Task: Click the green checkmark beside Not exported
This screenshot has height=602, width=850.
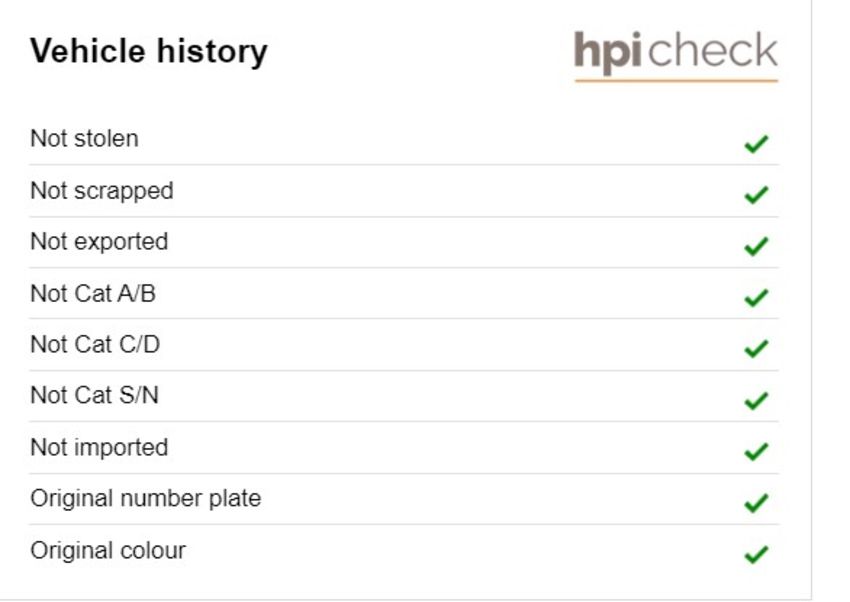Action: pyautogui.click(x=756, y=246)
